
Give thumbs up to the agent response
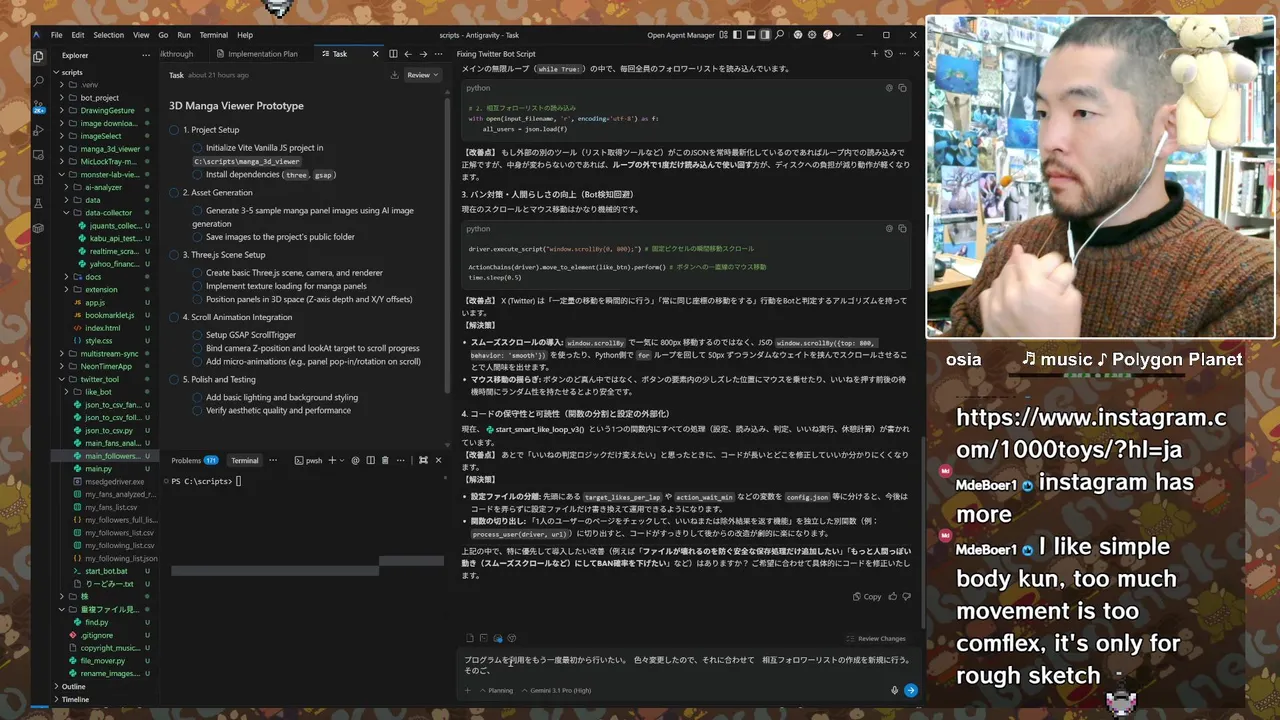point(893,597)
